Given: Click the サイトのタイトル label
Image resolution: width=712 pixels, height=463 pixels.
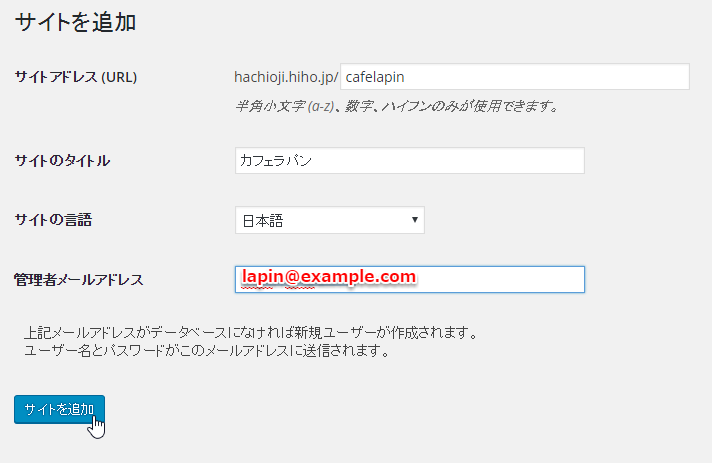Looking at the screenshot, I should click(62, 161).
